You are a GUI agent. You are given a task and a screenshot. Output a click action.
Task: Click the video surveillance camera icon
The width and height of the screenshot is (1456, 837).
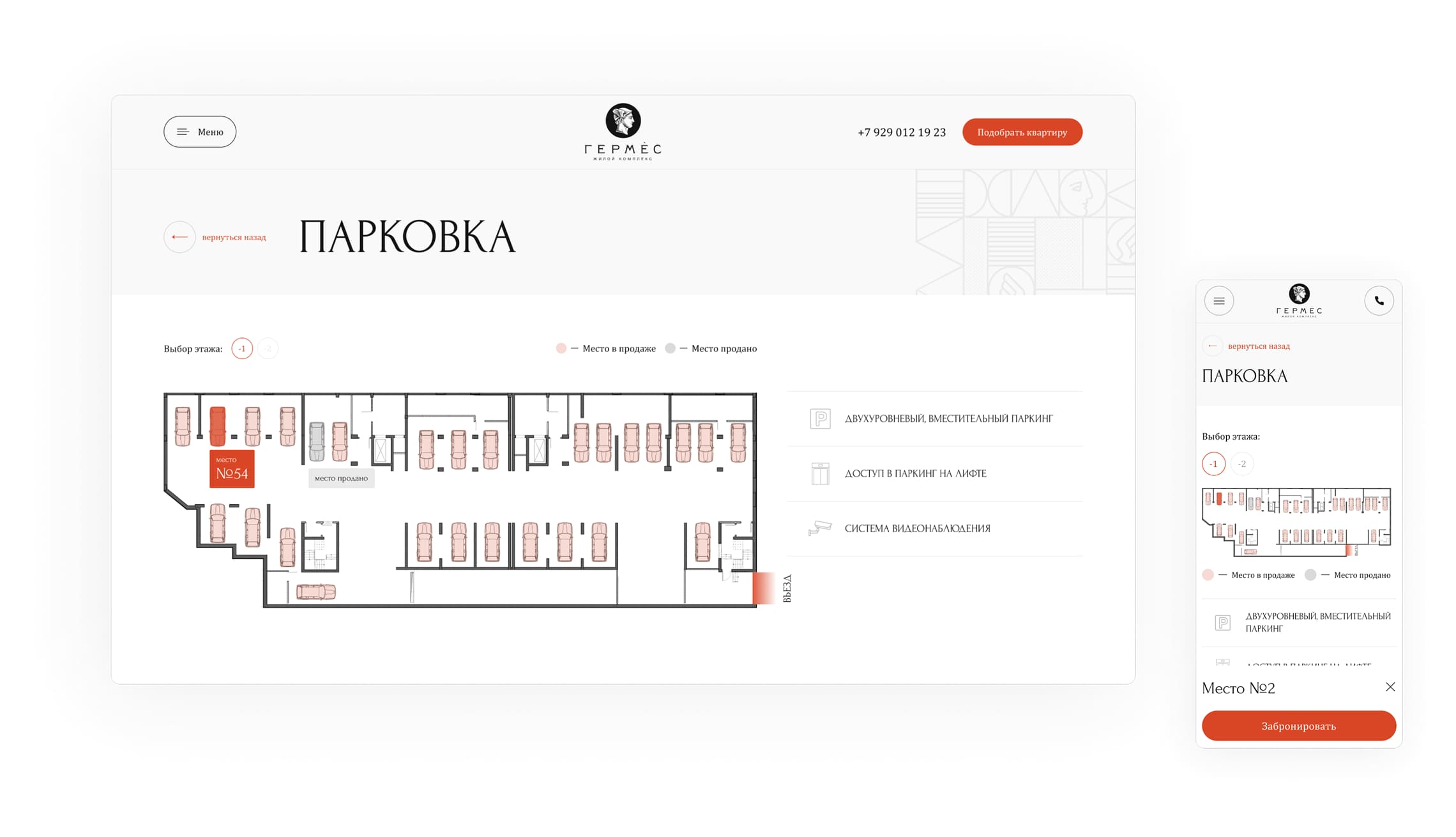click(820, 528)
